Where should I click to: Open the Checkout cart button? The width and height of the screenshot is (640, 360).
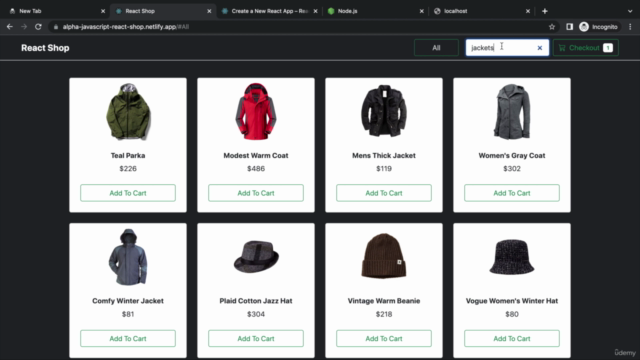586,48
